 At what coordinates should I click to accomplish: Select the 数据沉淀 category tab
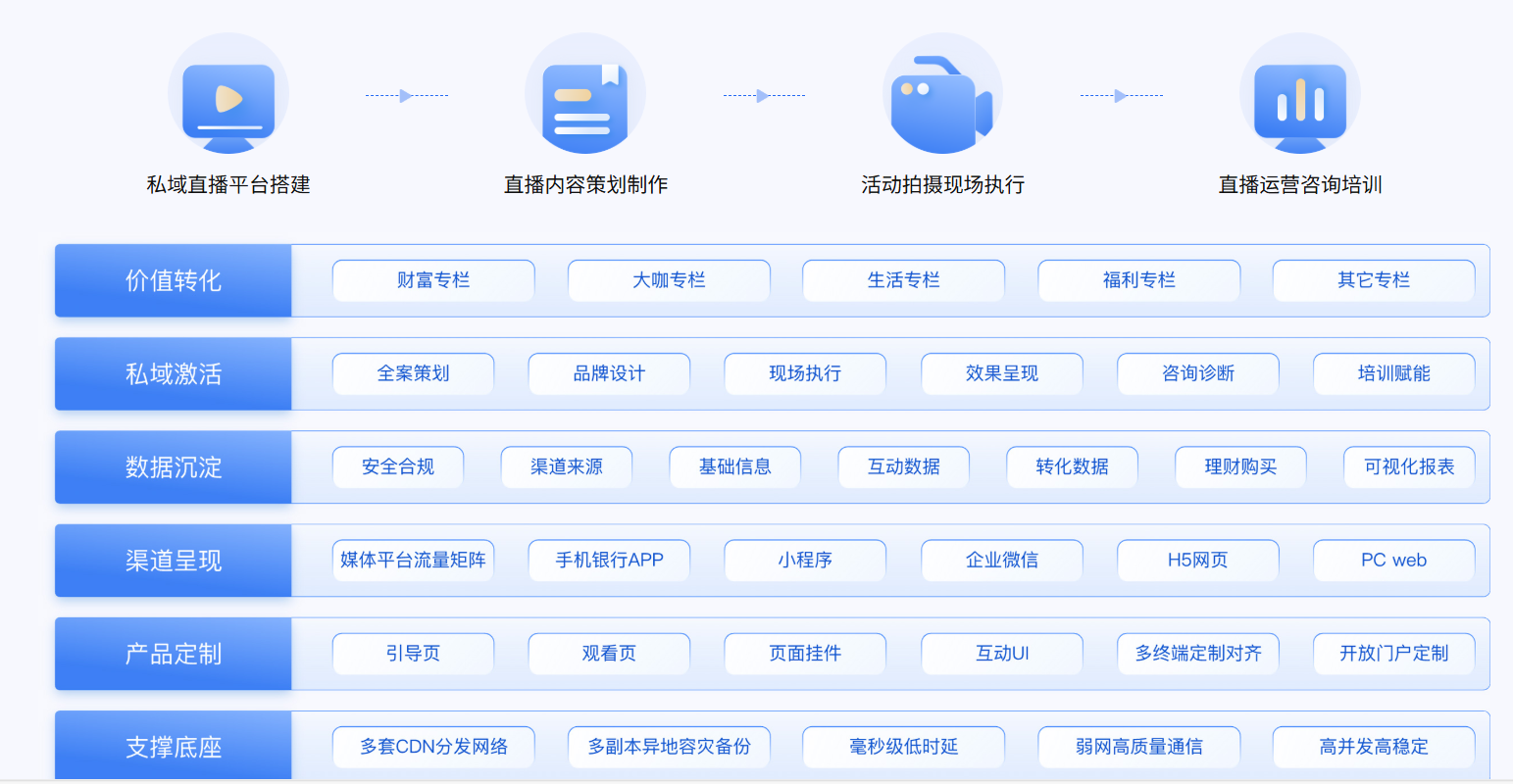[x=174, y=467]
